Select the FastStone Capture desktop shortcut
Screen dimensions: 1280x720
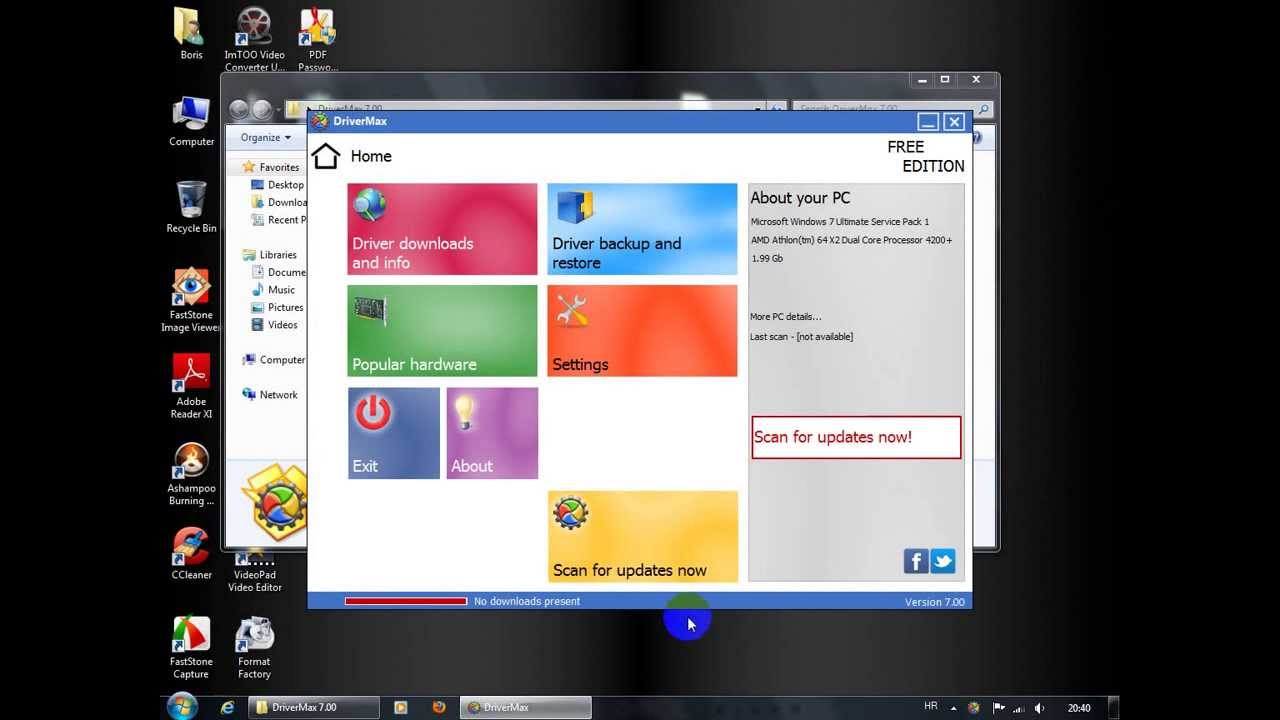191,647
